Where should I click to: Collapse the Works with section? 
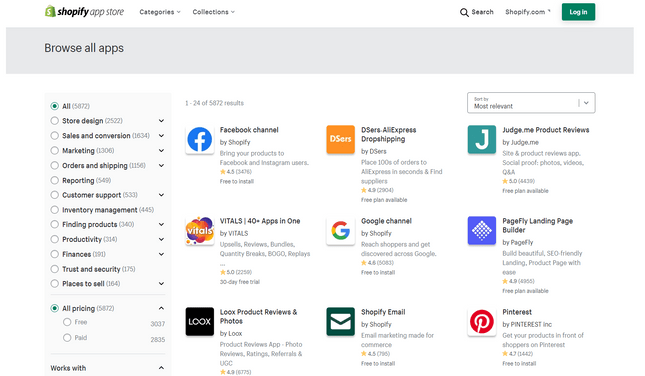click(x=161, y=368)
